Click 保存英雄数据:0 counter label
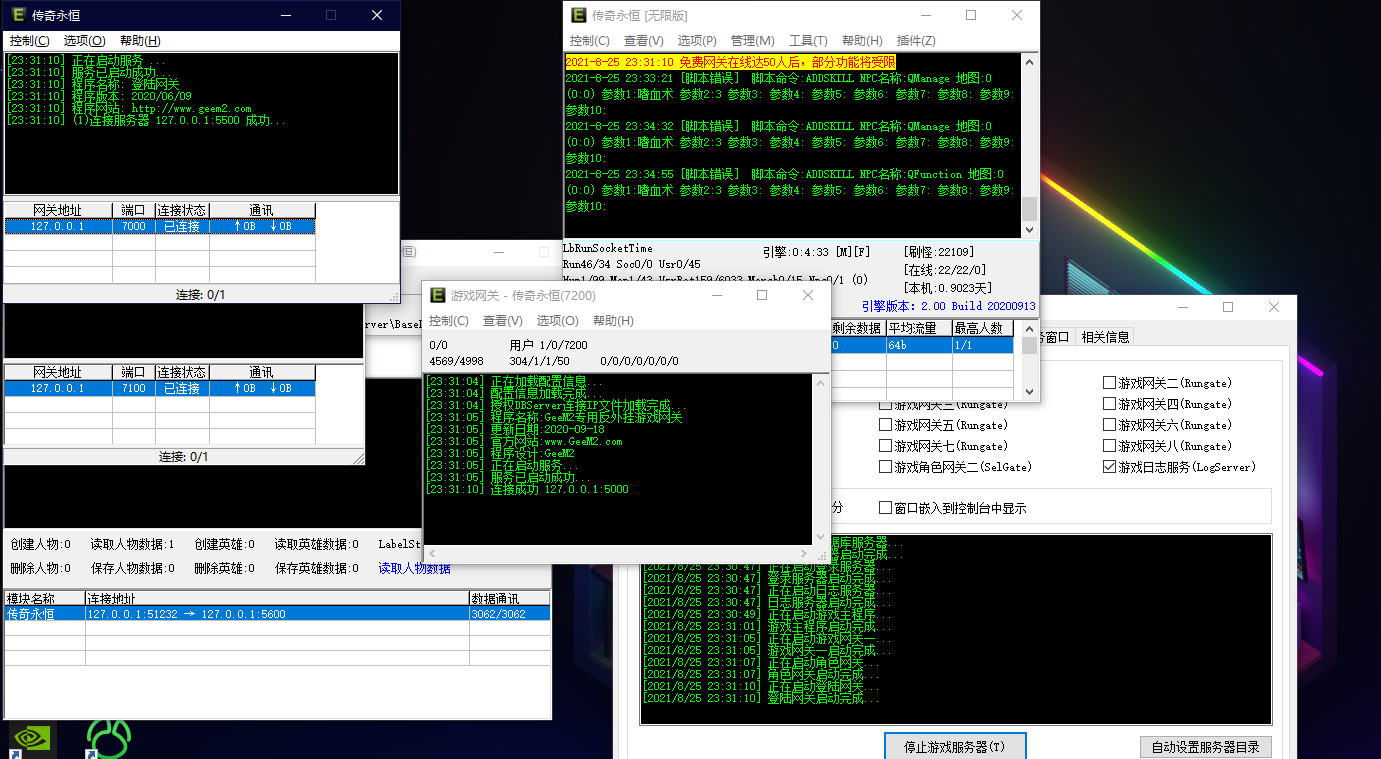Viewport: 1381px width, 759px height. tap(316, 568)
